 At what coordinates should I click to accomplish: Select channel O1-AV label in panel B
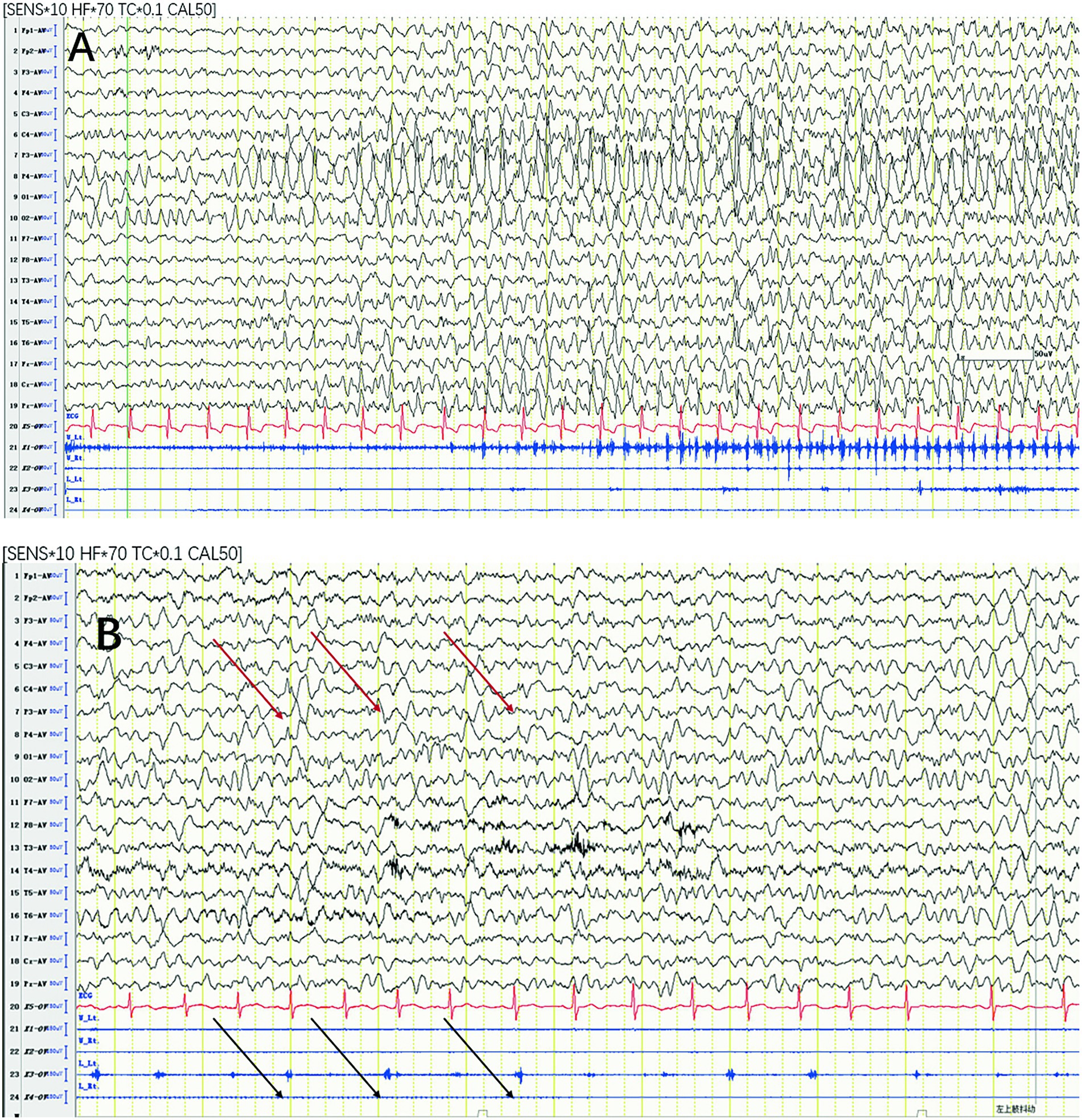pos(35,757)
